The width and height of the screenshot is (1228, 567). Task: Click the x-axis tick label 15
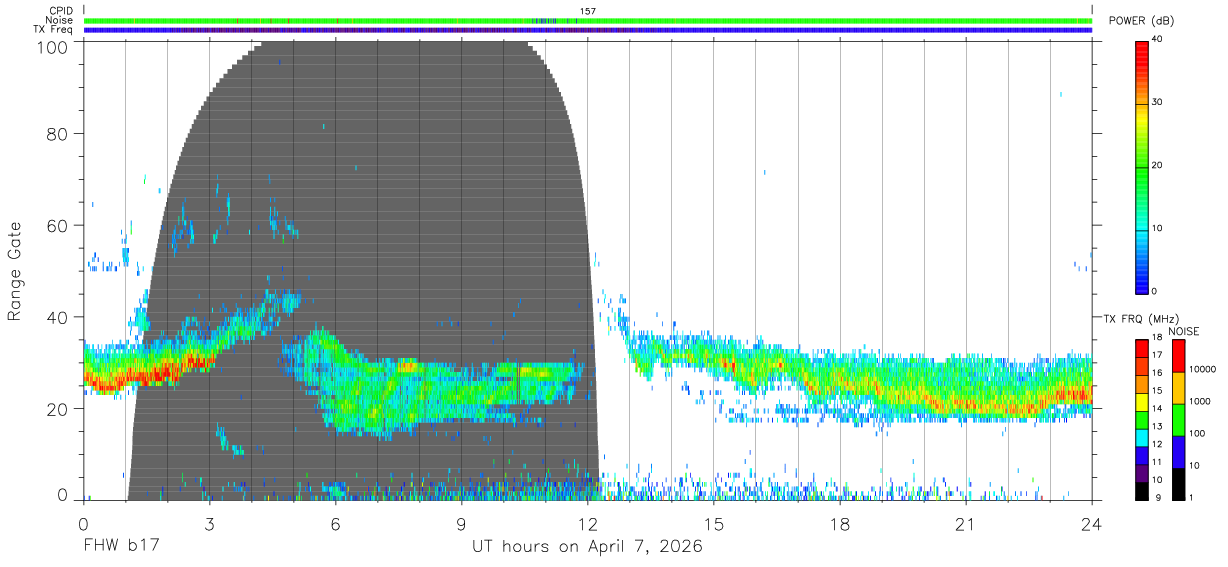[x=714, y=524]
